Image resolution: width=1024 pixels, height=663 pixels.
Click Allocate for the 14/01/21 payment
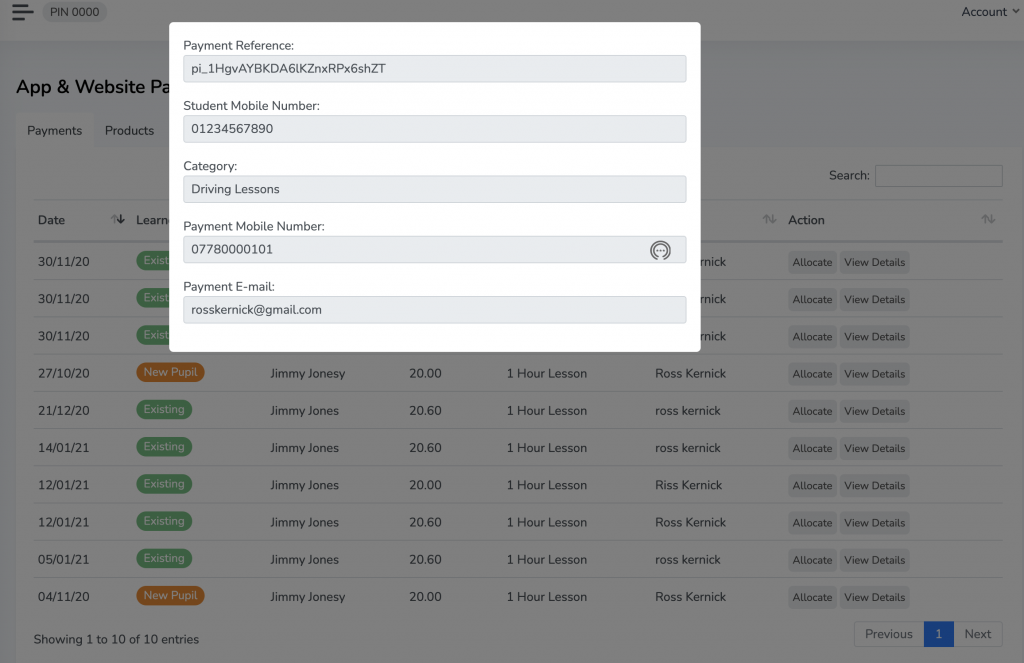pos(812,448)
